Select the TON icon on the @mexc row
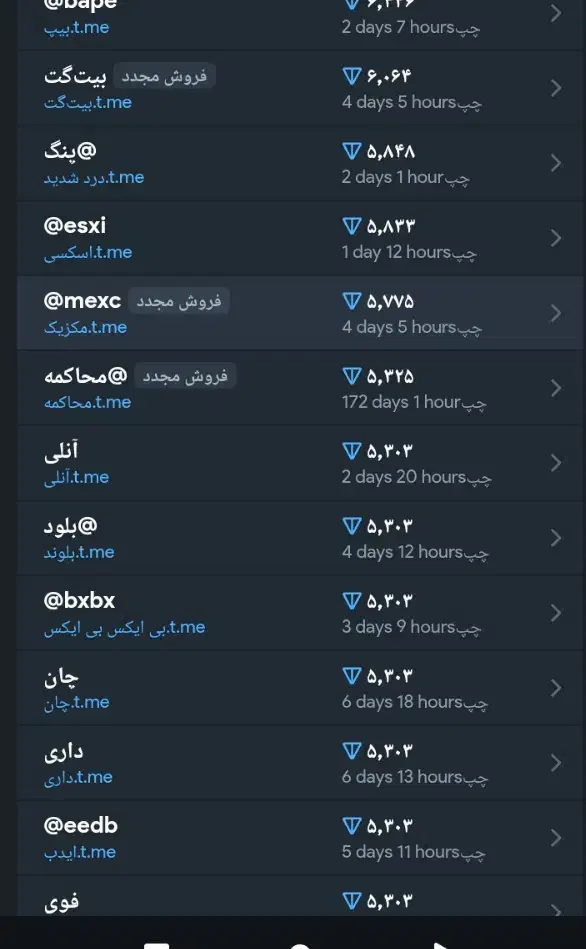Screen dimensions: 586x949 (351, 300)
